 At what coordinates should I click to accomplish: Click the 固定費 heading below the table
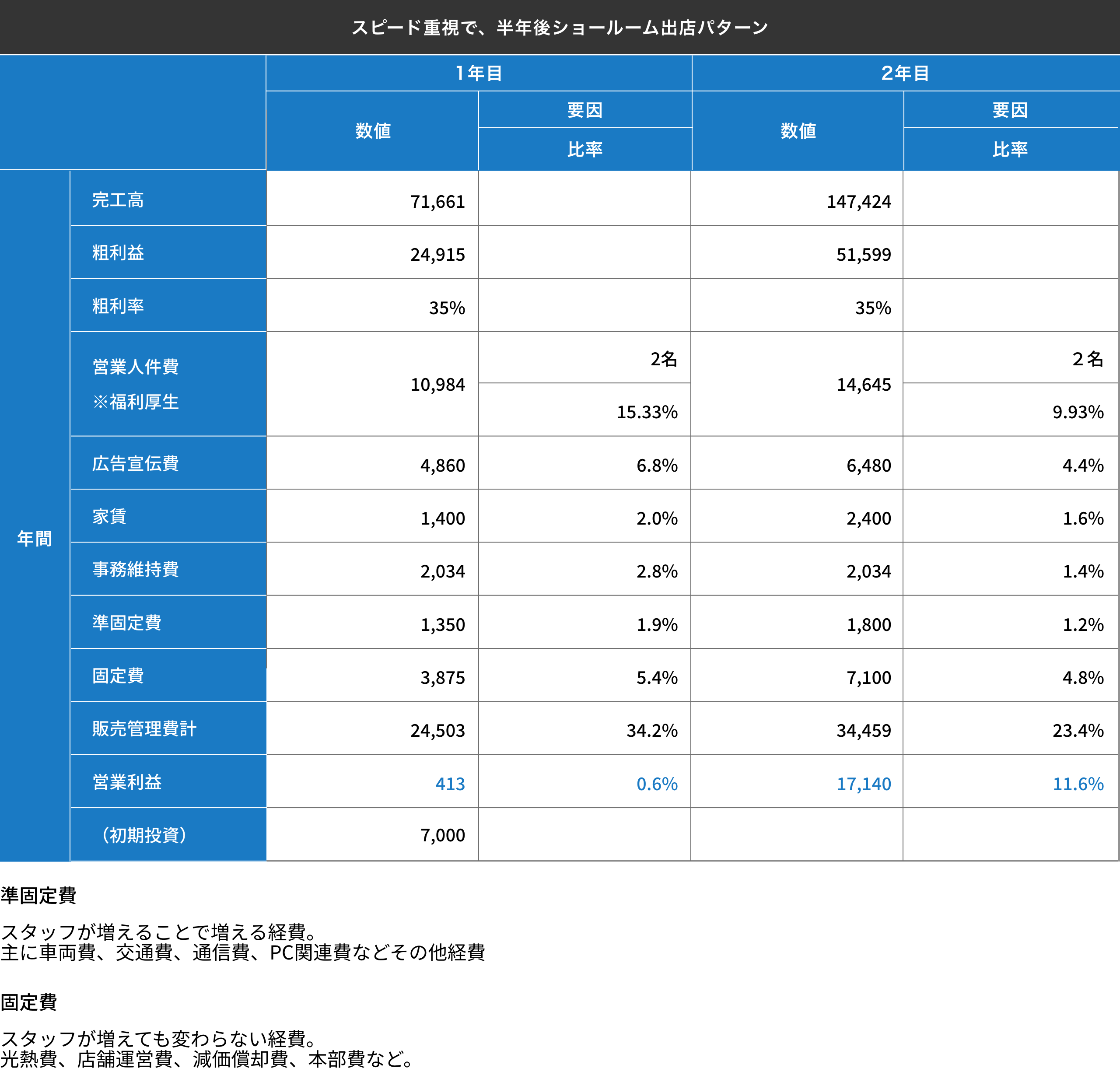pos(28,1002)
